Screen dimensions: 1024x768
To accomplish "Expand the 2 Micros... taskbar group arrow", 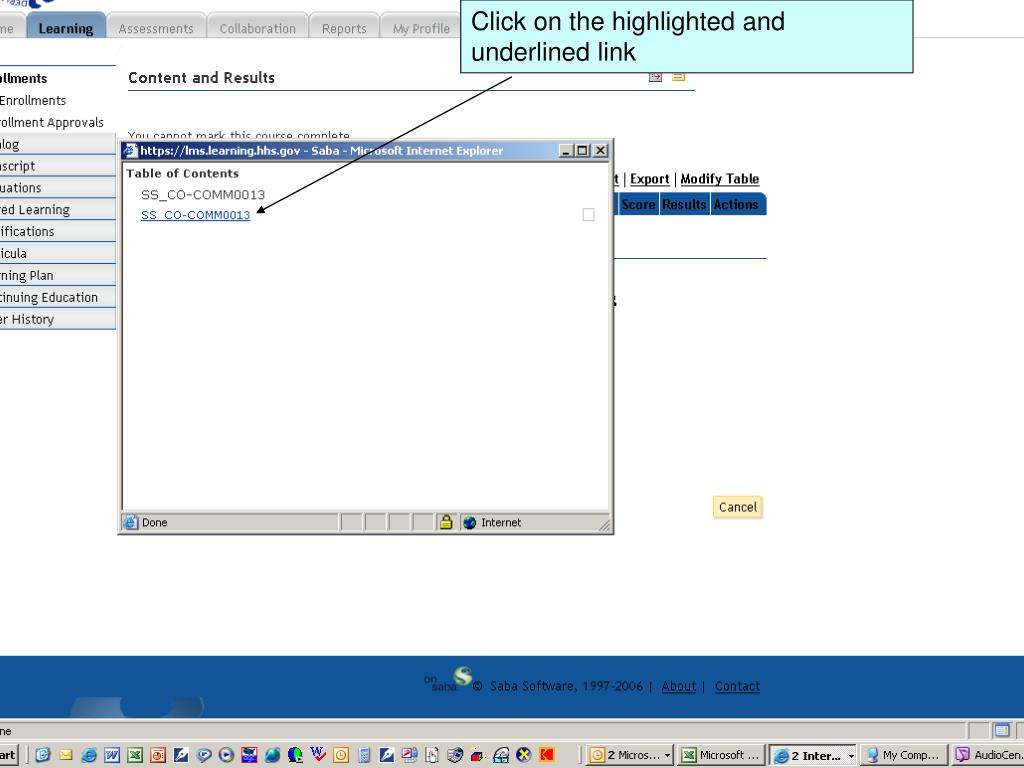I will (667, 756).
